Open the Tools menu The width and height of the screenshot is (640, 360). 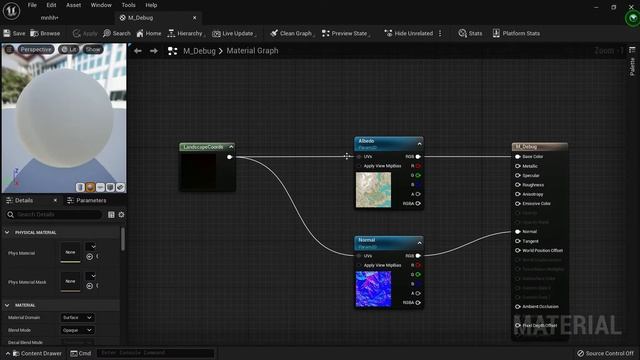click(129, 5)
